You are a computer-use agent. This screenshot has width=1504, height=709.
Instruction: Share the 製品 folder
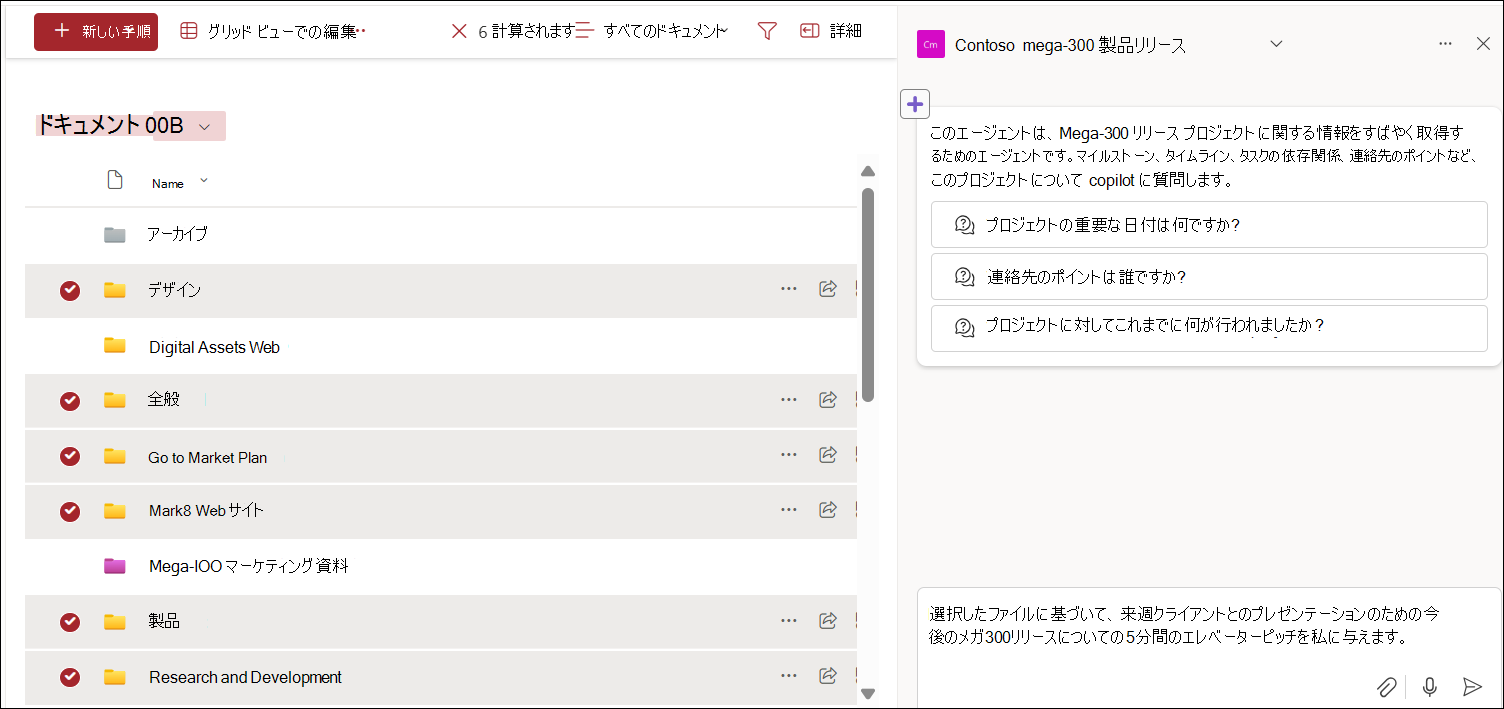click(828, 621)
